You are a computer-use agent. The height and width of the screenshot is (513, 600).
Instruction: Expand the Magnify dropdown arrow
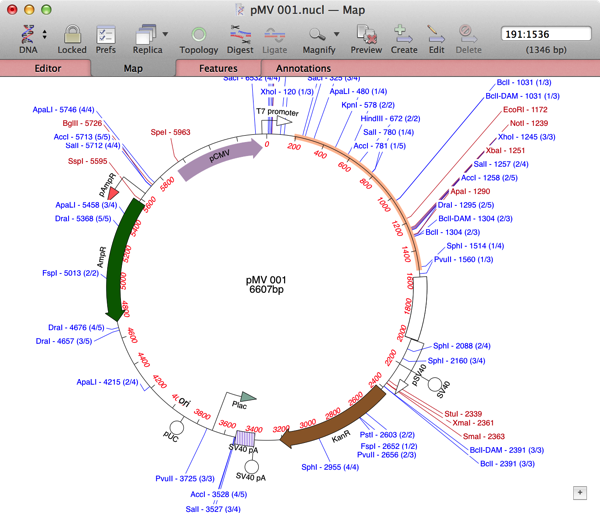pyautogui.click(x=337, y=36)
